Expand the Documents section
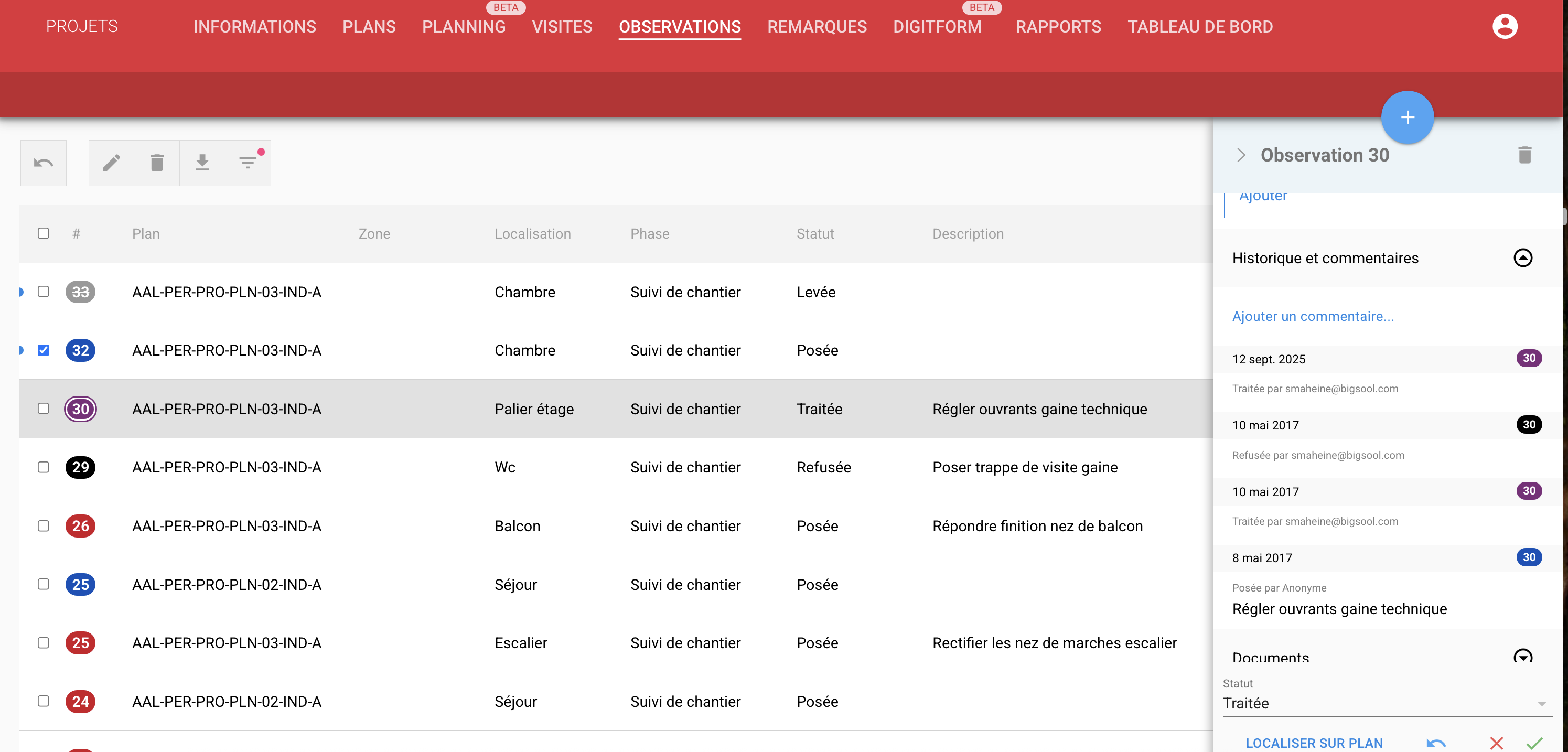The height and width of the screenshot is (752, 1568). click(x=1522, y=656)
